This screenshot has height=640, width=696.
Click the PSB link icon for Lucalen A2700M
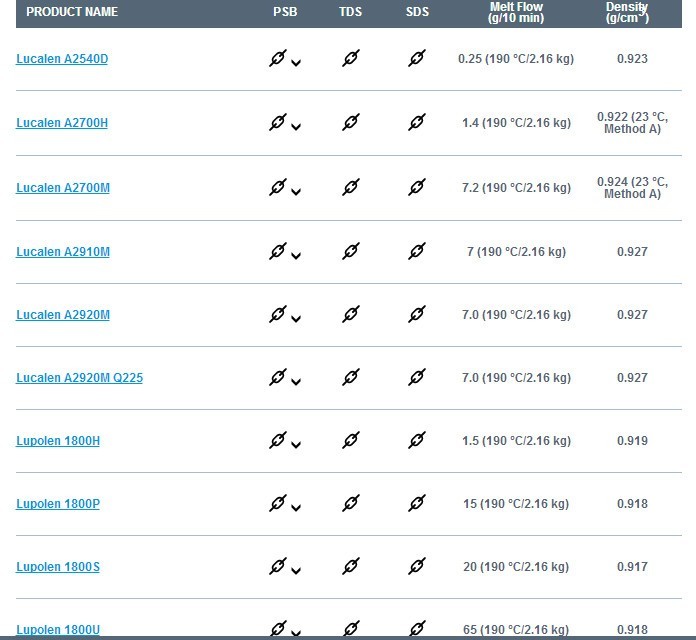(x=278, y=187)
